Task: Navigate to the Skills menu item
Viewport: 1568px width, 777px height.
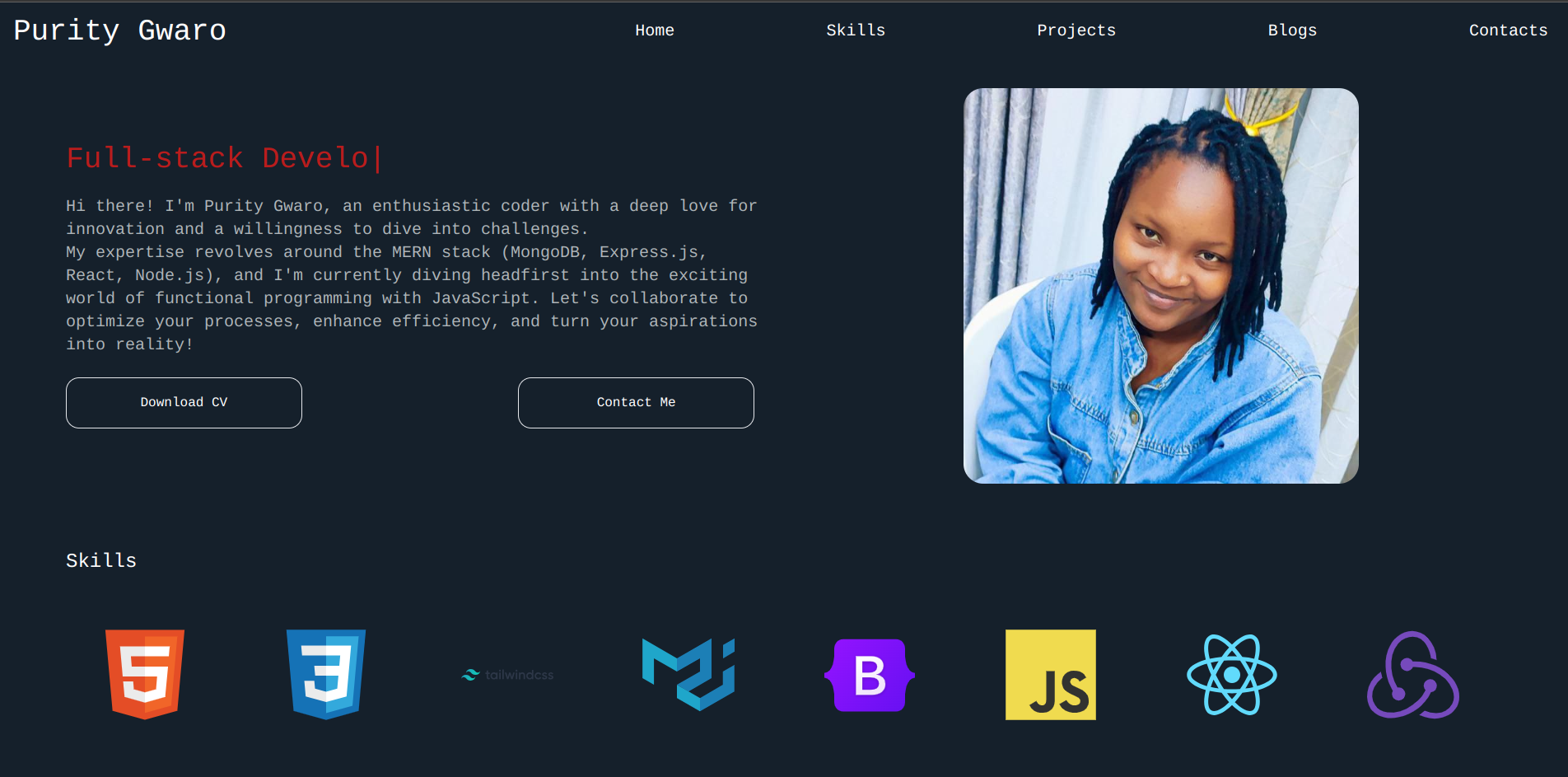Action: point(856,30)
